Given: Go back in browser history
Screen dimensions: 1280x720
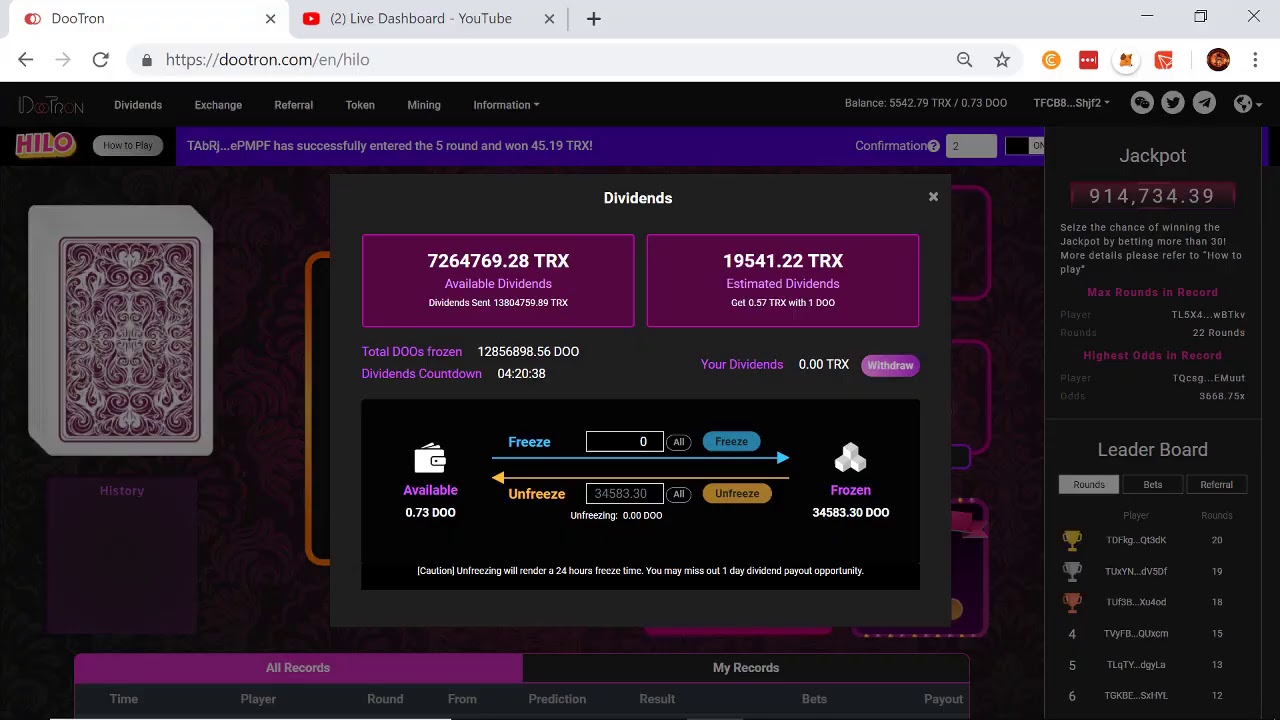Looking at the screenshot, I should pos(26,60).
